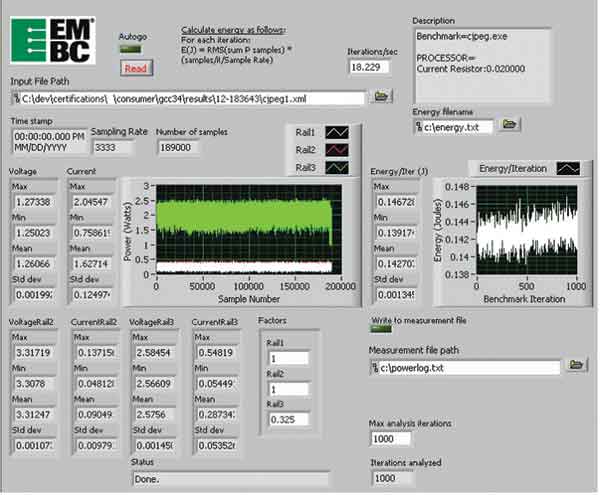Toggle Write to measurement file switch

[x=382, y=329]
